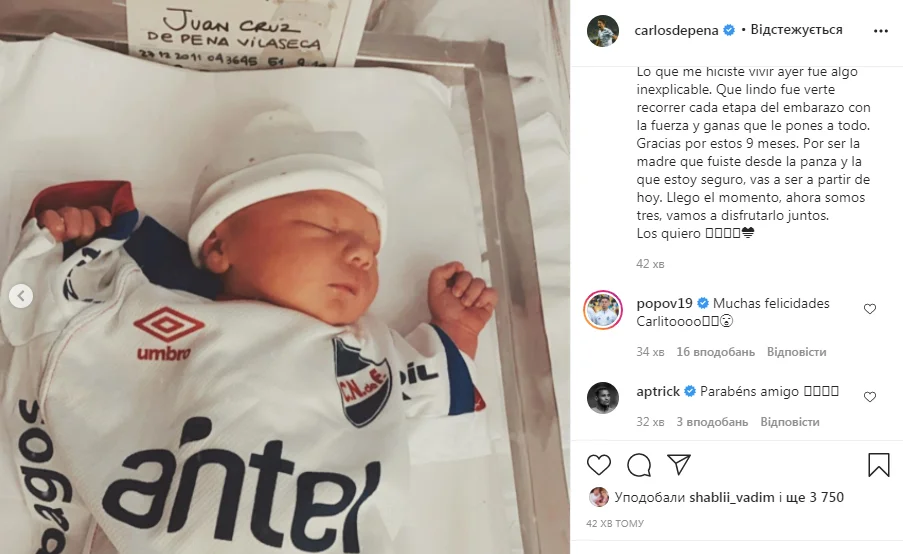Open carlosdepena profile avatar
Viewport: 903px width, 554px height.
pyautogui.click(x=602, y=31)
